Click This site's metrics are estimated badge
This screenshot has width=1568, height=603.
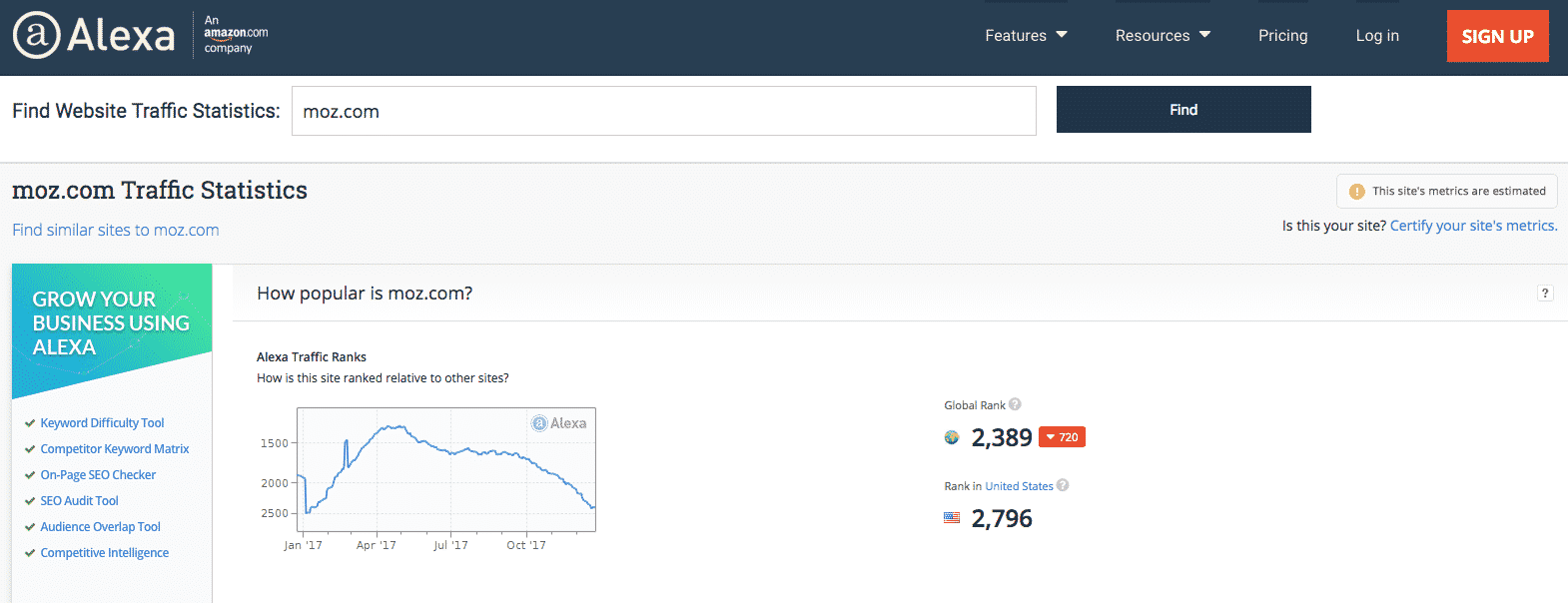coord(1446,191)
